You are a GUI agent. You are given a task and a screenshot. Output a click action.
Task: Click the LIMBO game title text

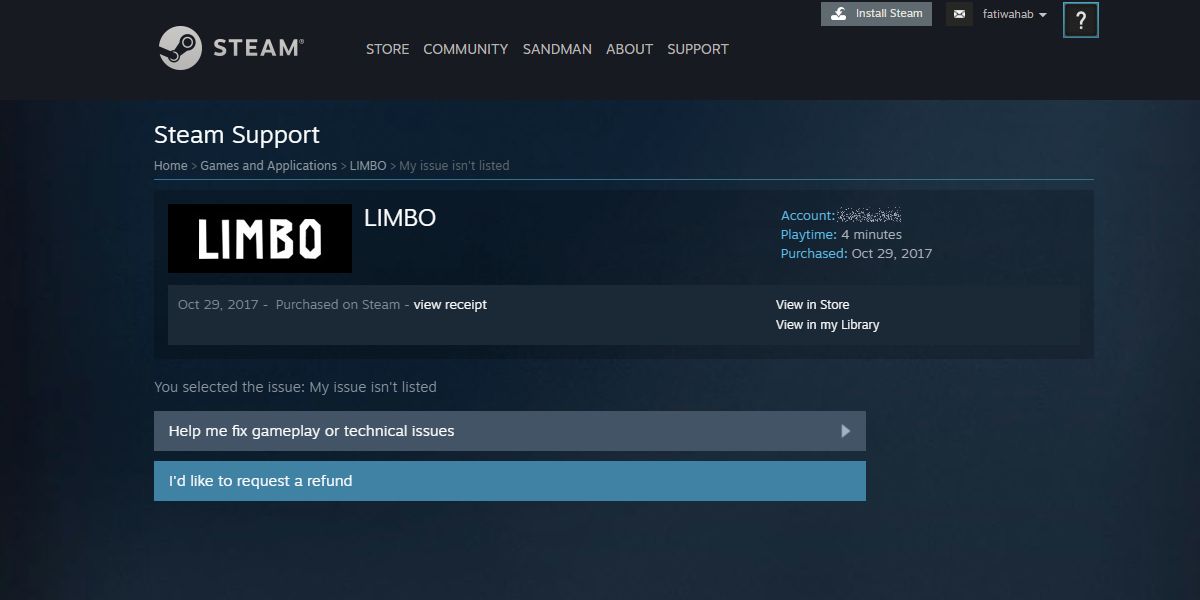[400, 218]
